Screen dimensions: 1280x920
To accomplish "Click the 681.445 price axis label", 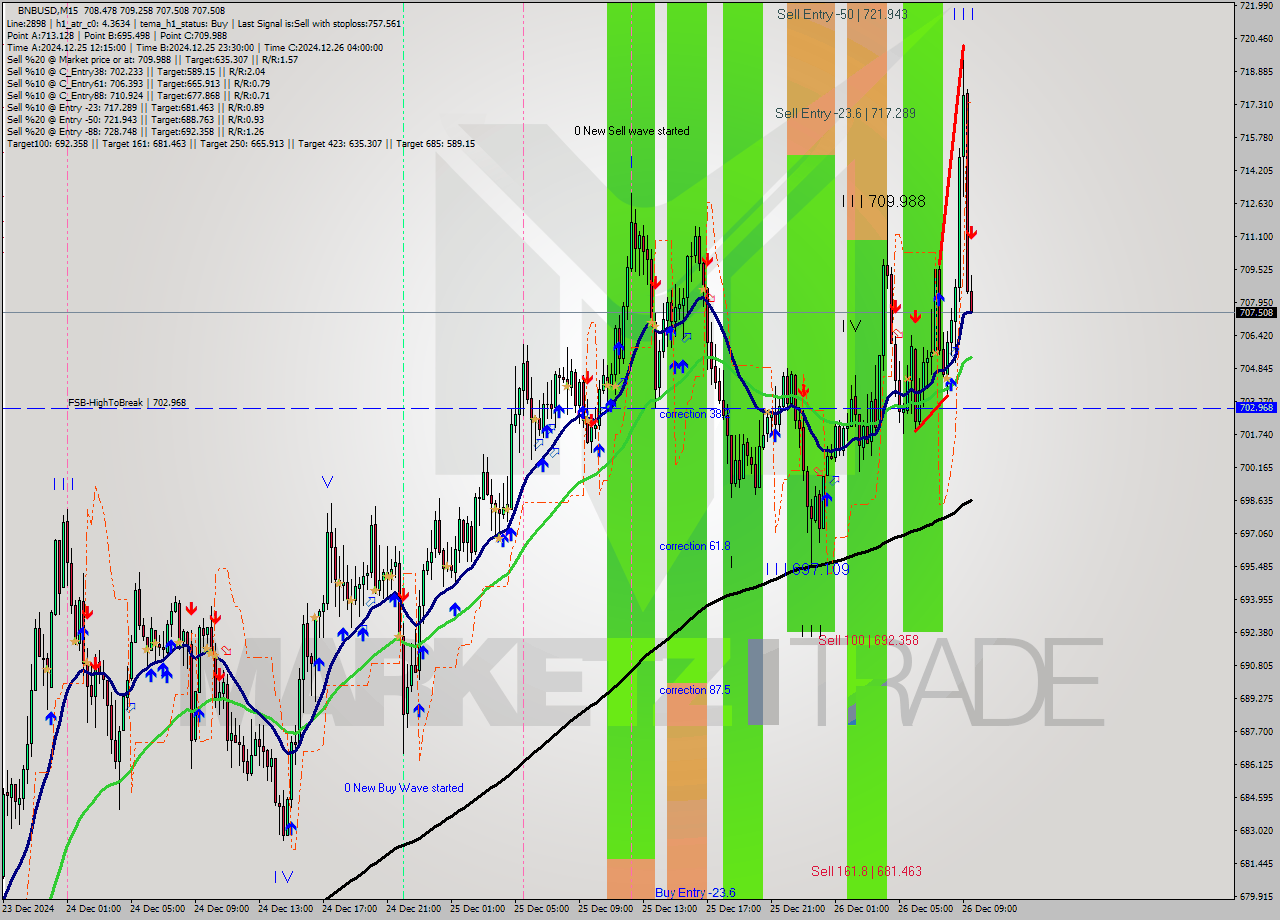I will point(1256,864).
